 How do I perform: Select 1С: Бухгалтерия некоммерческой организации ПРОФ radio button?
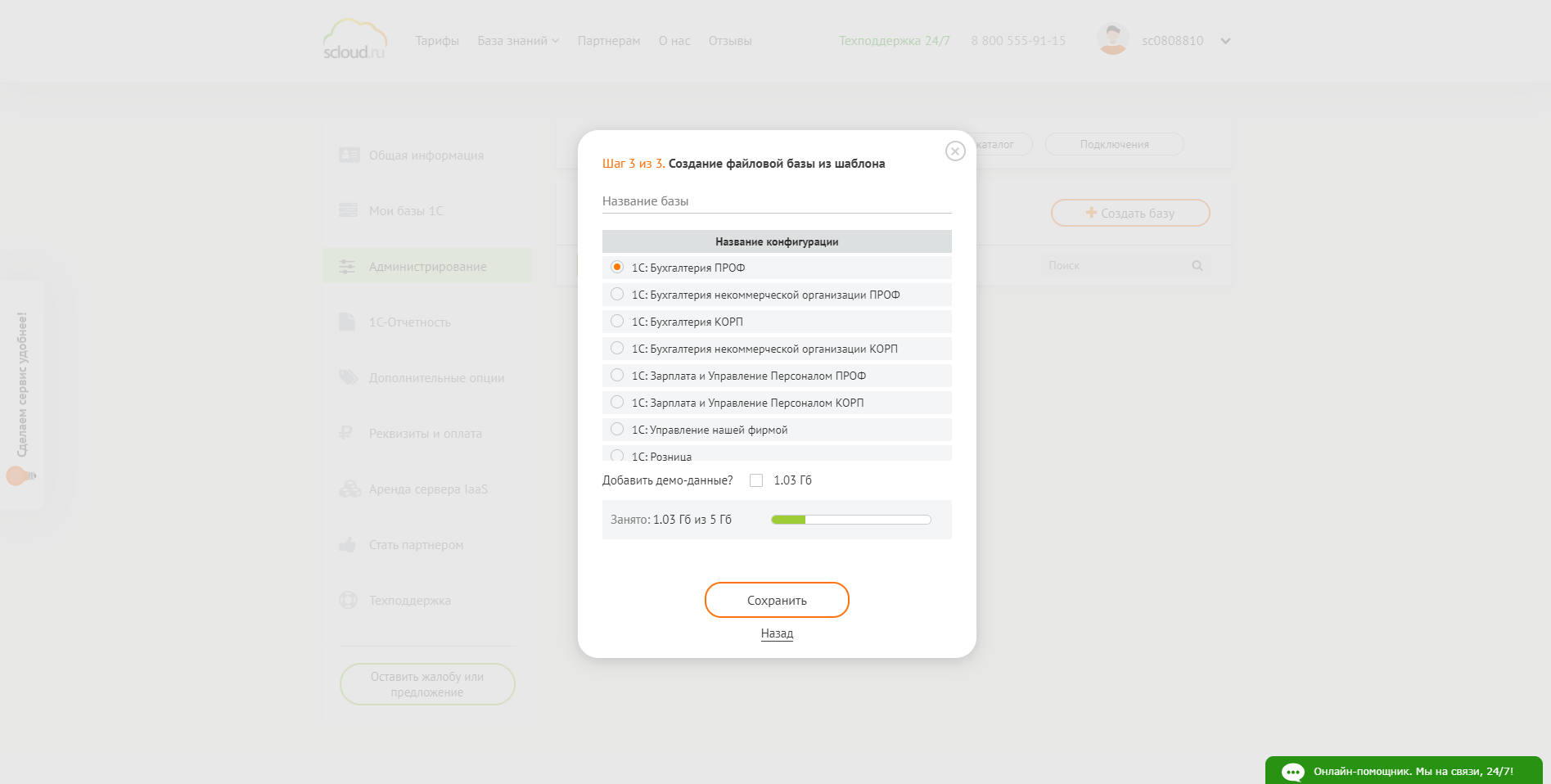click(617, 294)
